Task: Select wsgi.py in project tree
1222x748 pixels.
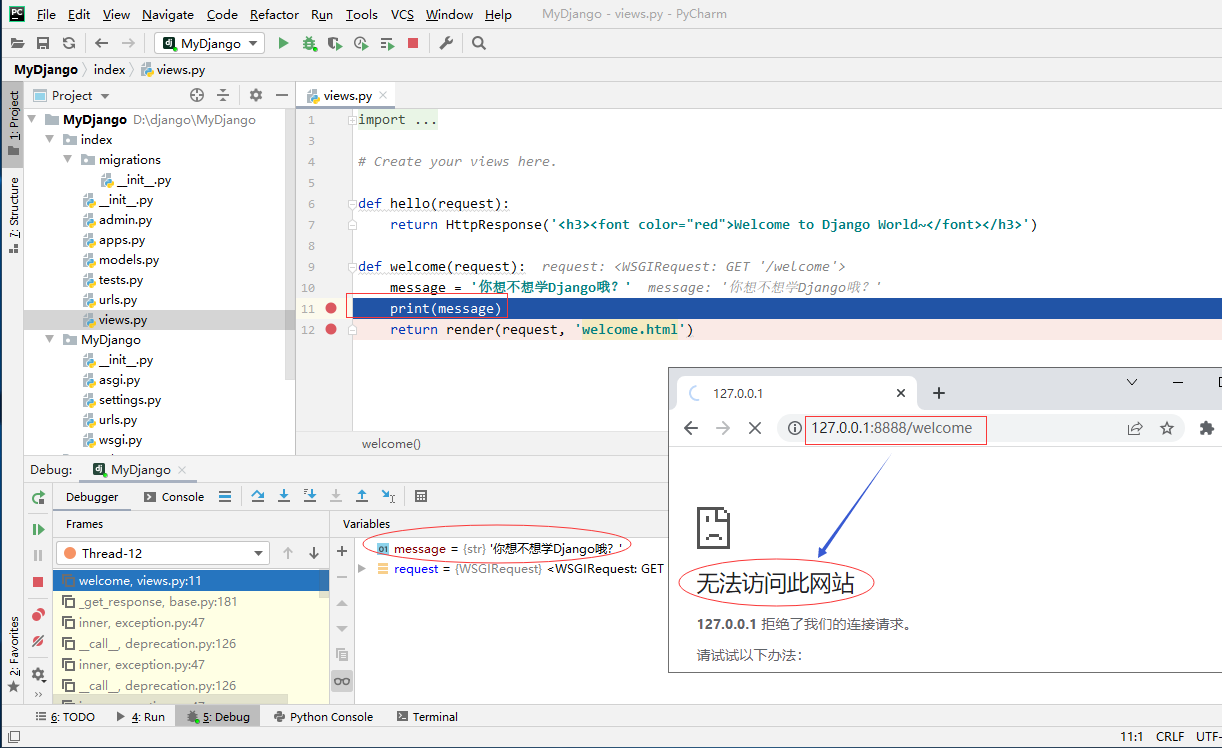Action: tap(120, 440)
